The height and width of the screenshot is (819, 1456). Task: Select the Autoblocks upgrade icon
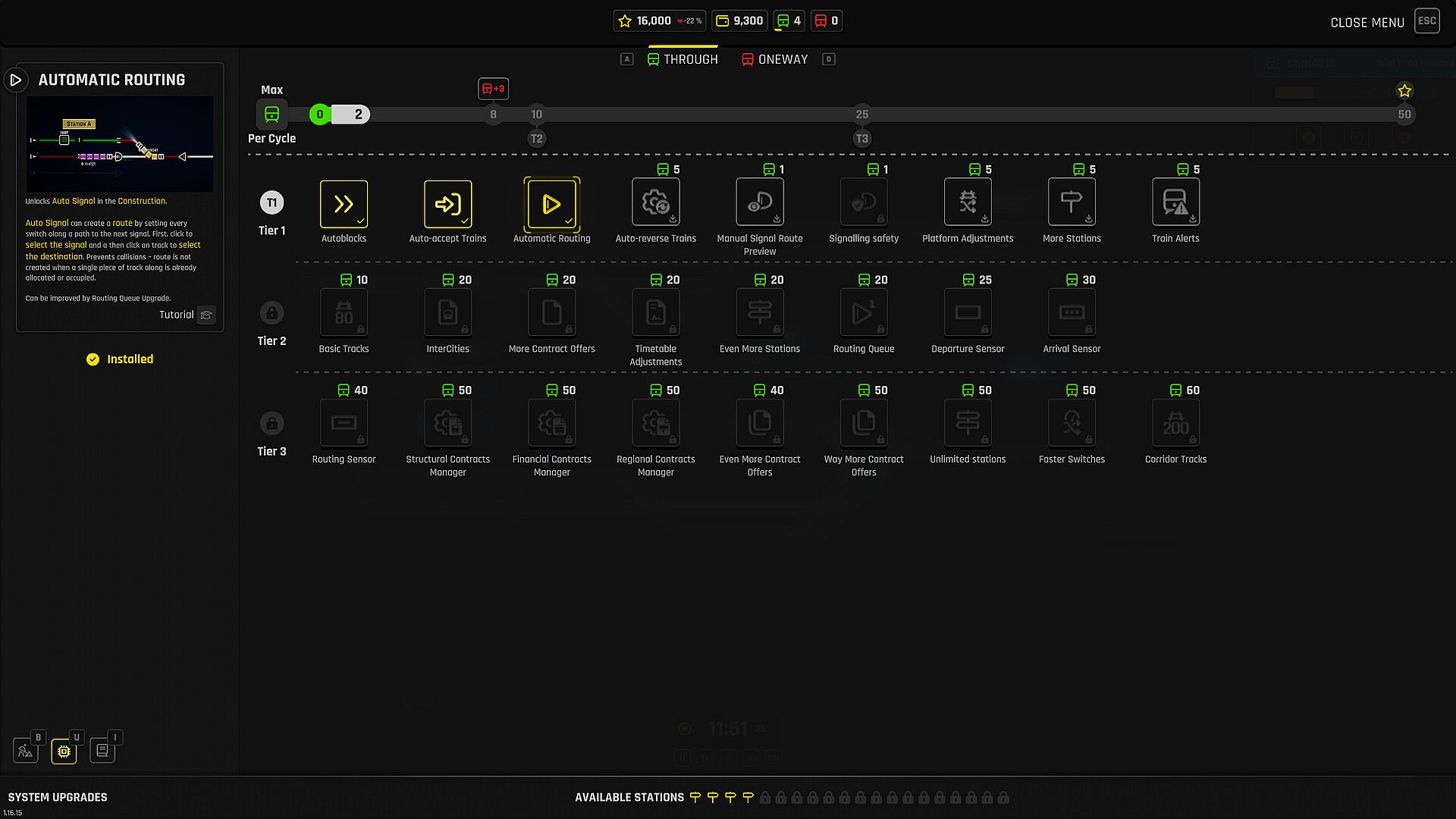(x=344, y=203)
